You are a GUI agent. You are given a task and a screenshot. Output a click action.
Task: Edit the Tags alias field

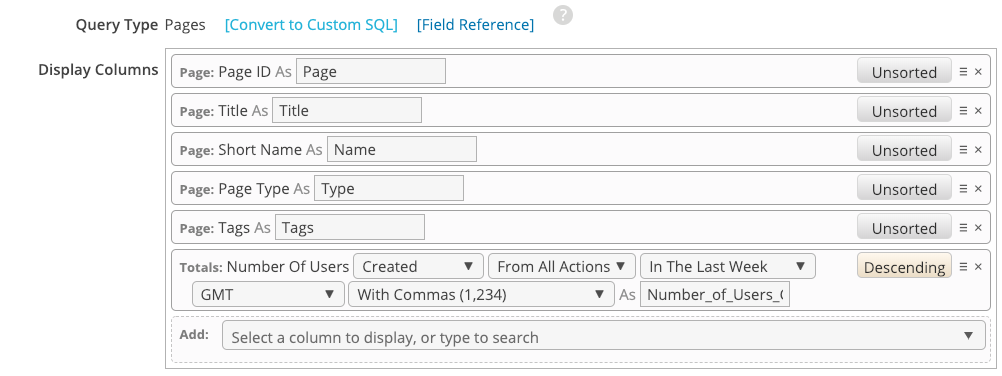[350, 228]
